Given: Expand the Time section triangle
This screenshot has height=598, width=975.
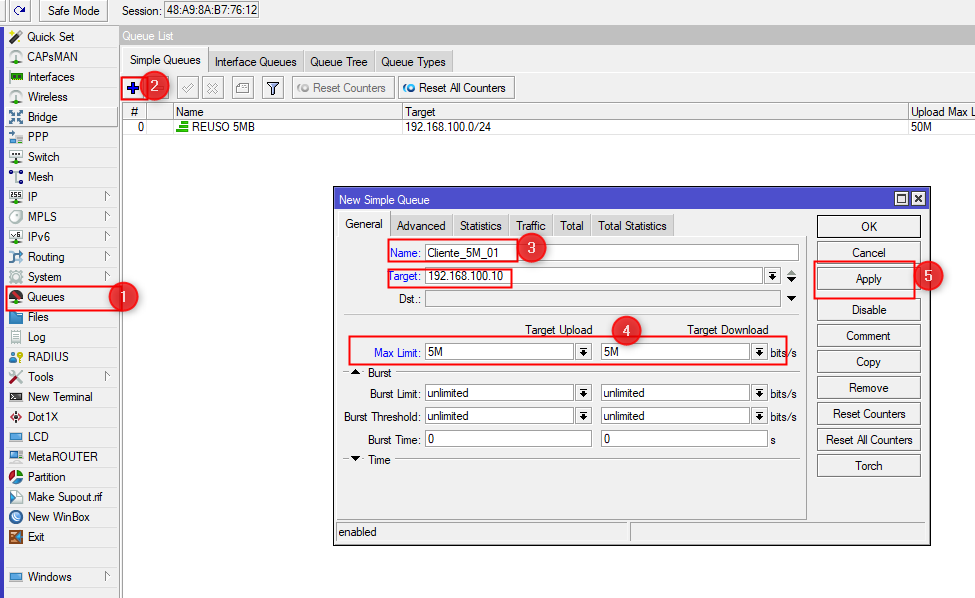Looking at the screenshot, I should point(353,460).
